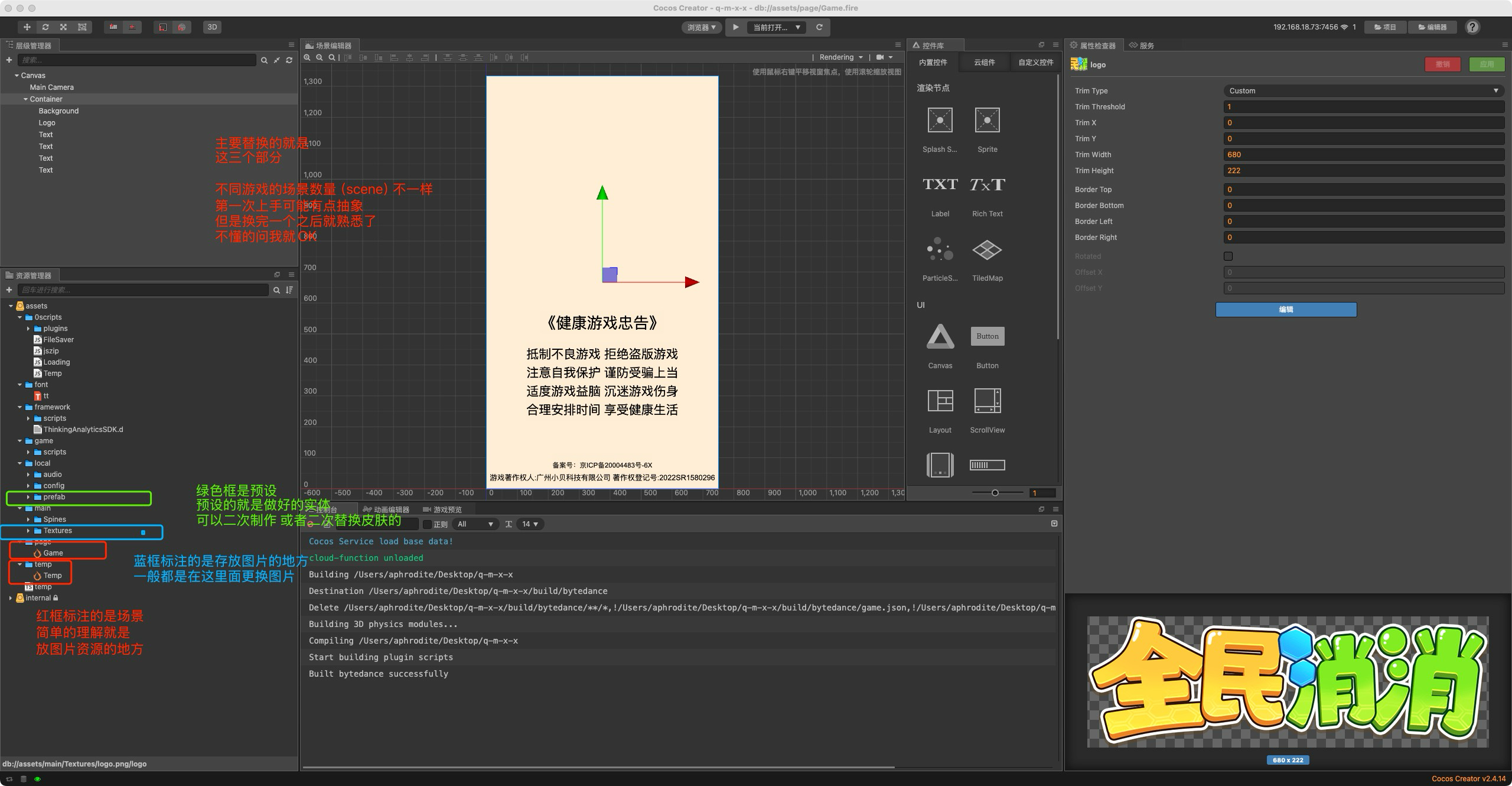Click the Trim Width value field
The image size is (1512, 786).
1363,155
